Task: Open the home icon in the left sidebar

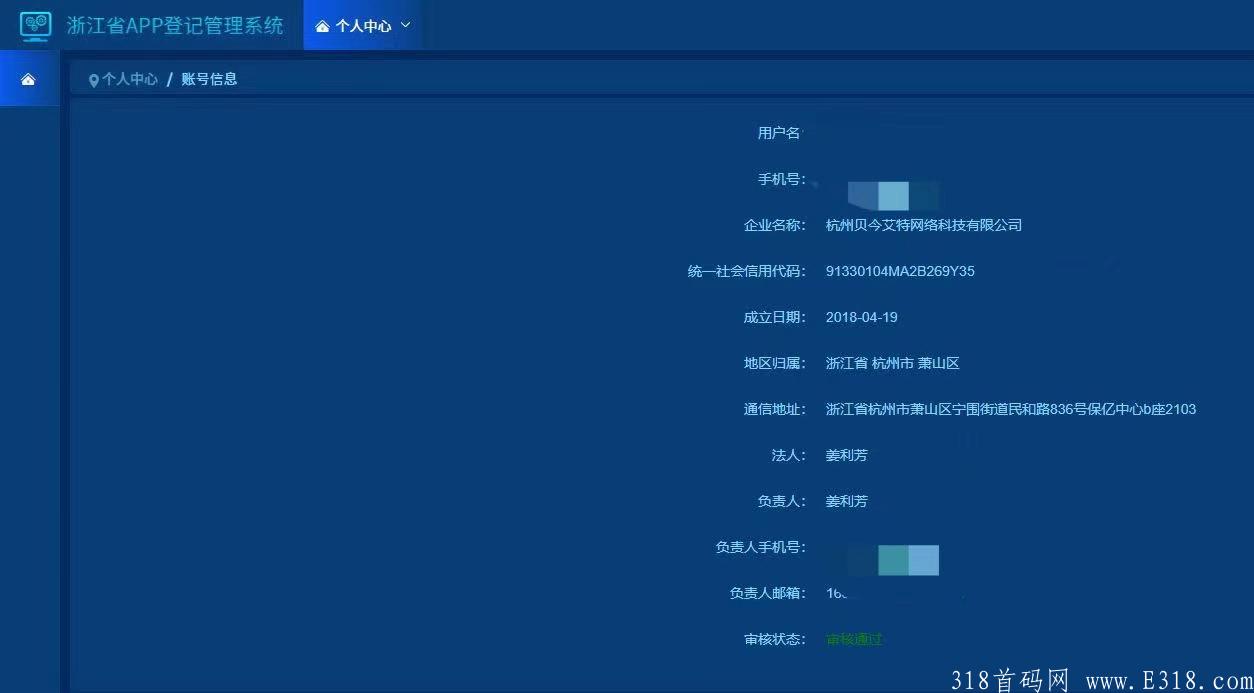Action: [x=28, y=80]
